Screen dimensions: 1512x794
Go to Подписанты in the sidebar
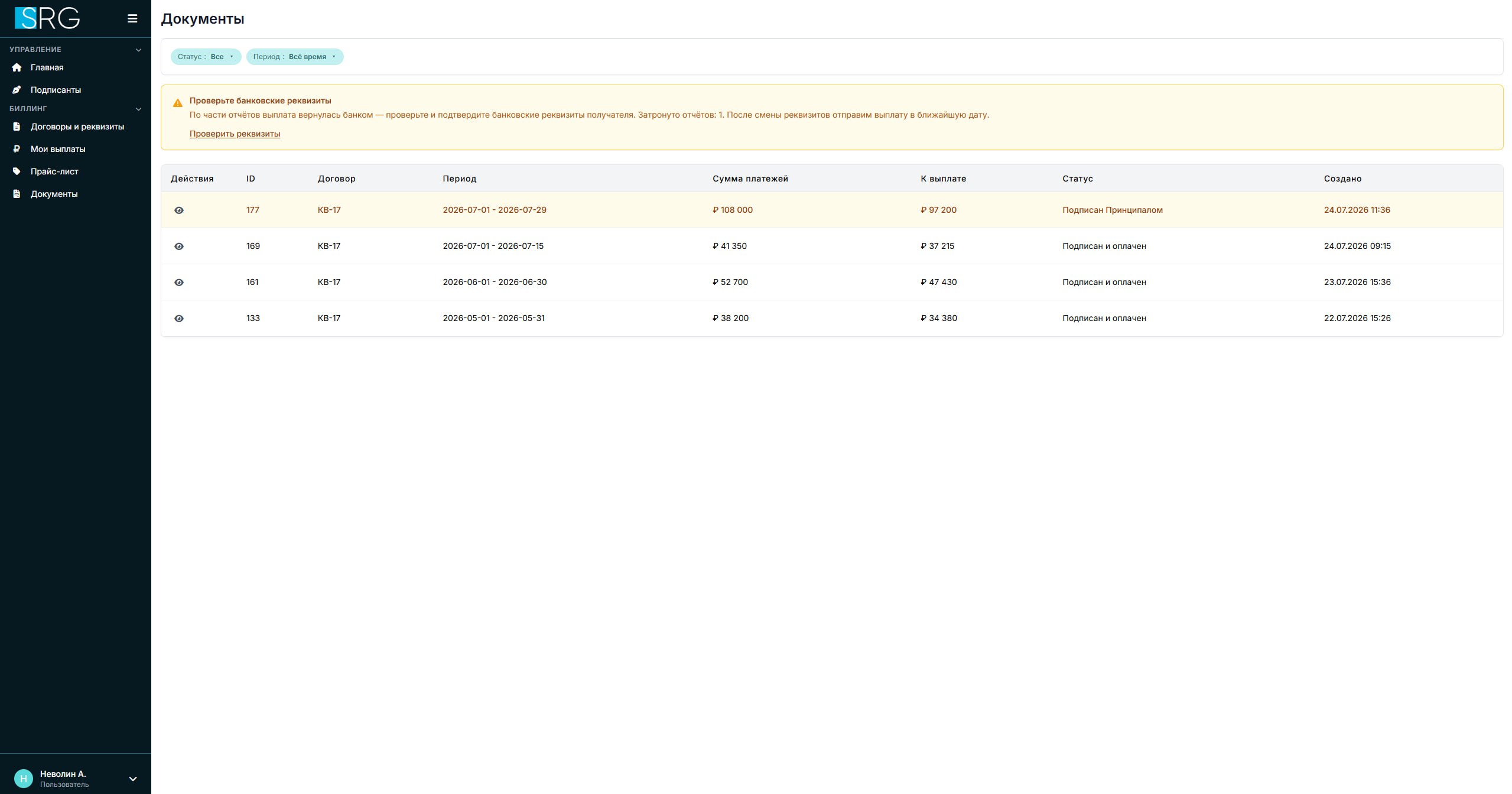(x=56, y=90)
